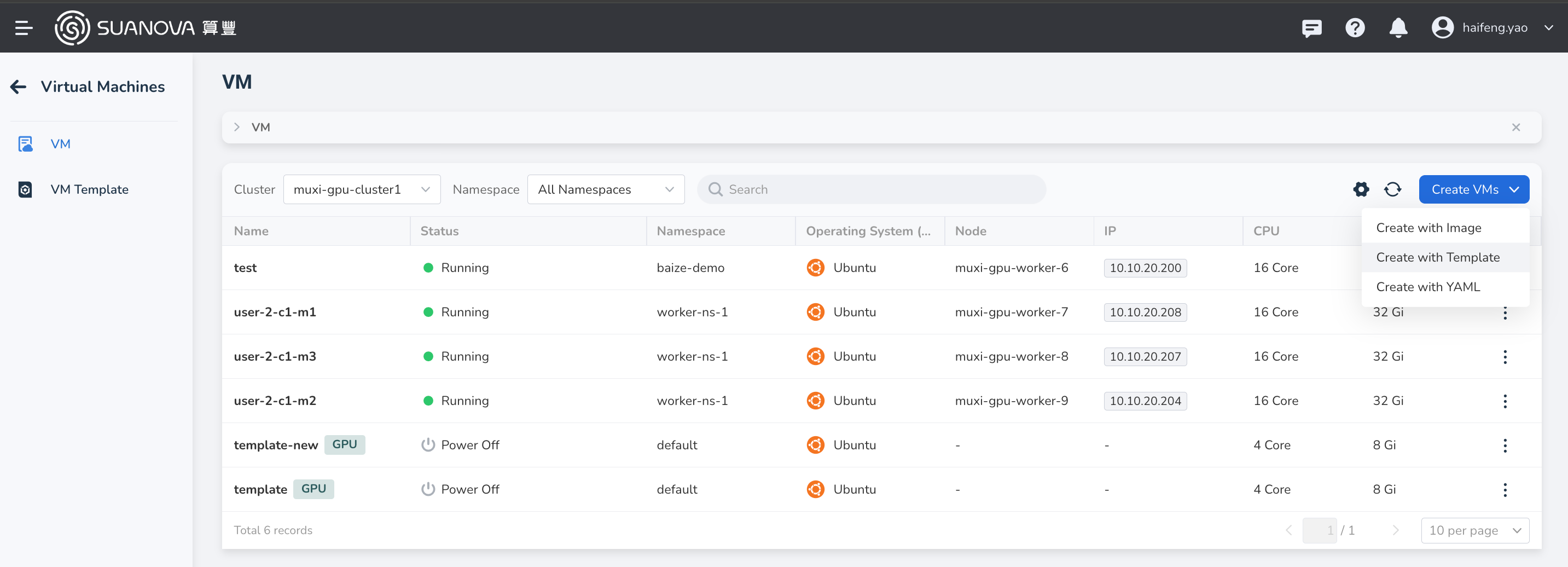The width and height of the screenshot is (1568, 567).
Task: Click Ubuntu icon in user-2-c1-m3 row
Action: coord(815,357)
